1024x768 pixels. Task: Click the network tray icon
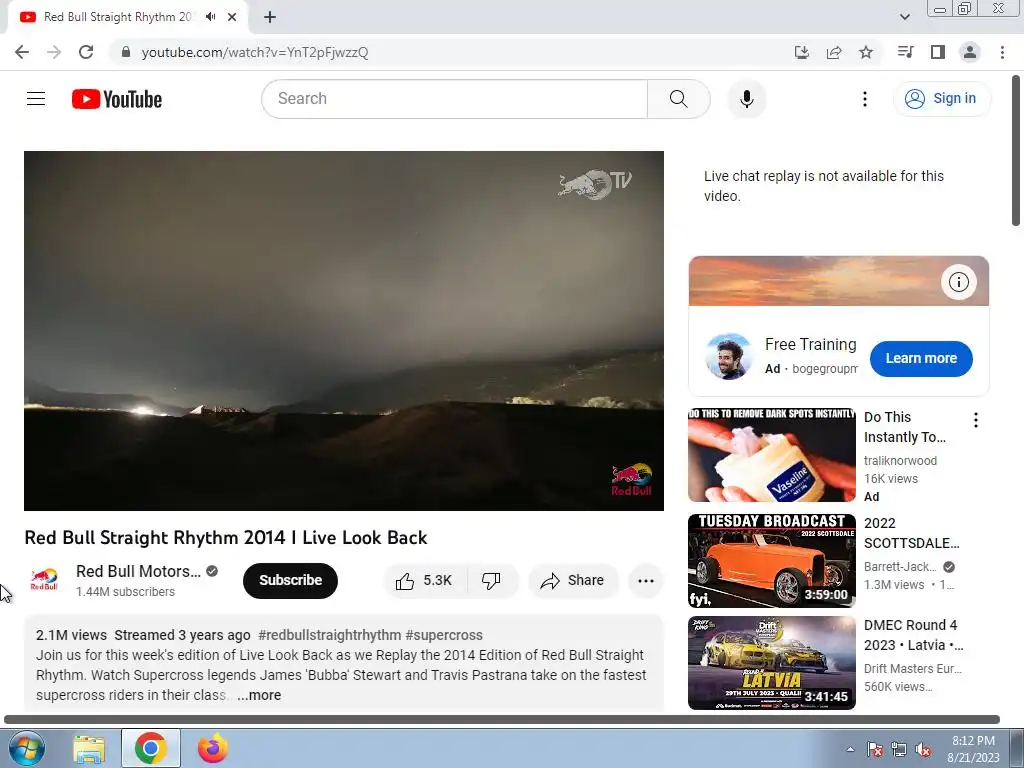tap(899, 749)
